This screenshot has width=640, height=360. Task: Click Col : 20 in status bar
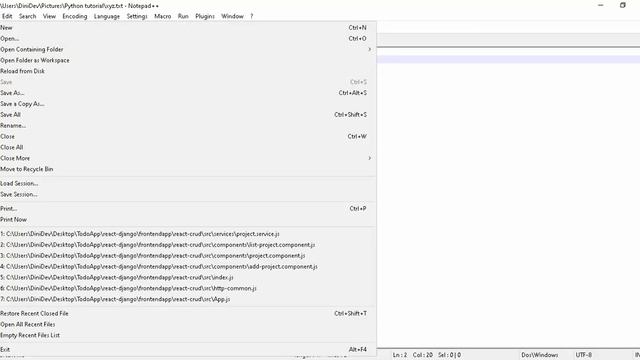point(422,355)
